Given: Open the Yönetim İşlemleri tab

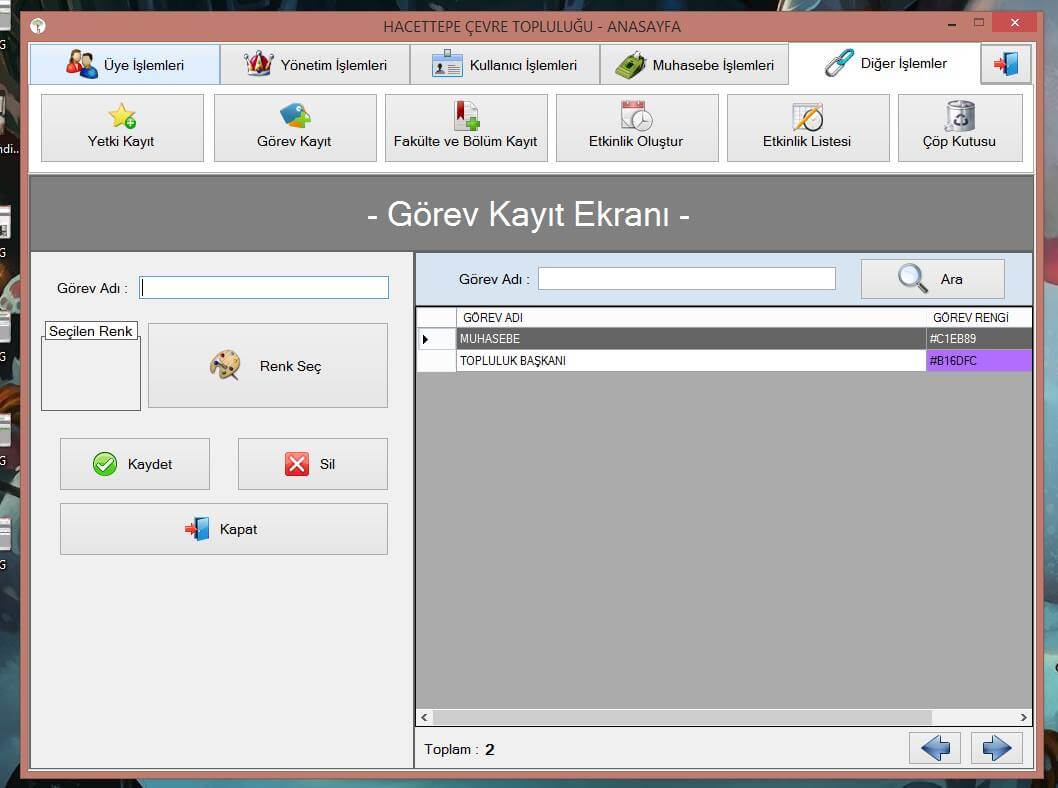Looking at the screenshot, I should tap(315, 65).
